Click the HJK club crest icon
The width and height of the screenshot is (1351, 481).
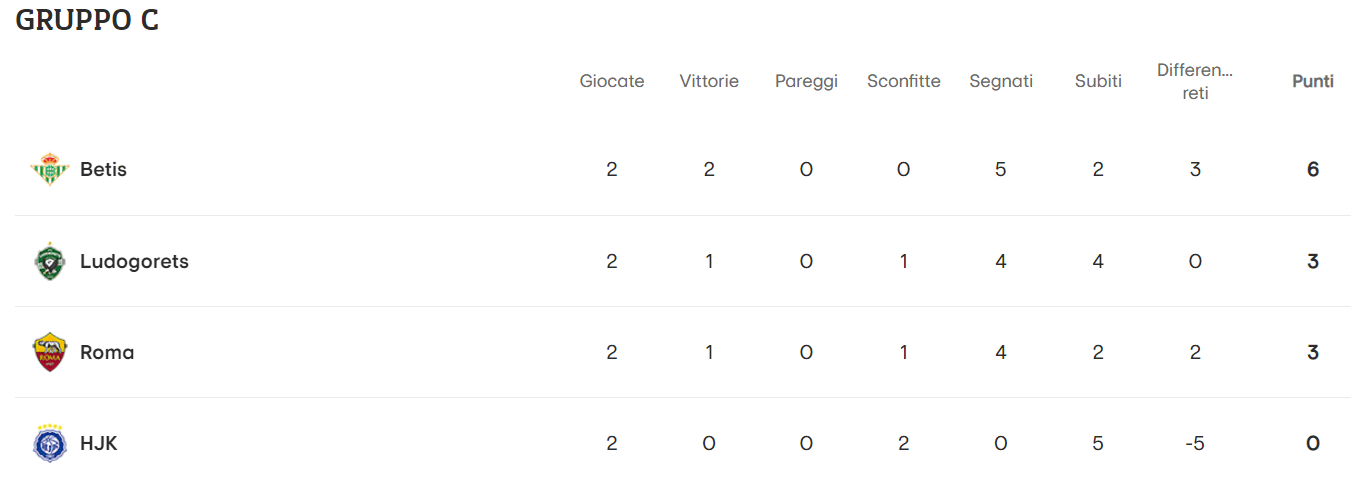click(x=49, y=444)
